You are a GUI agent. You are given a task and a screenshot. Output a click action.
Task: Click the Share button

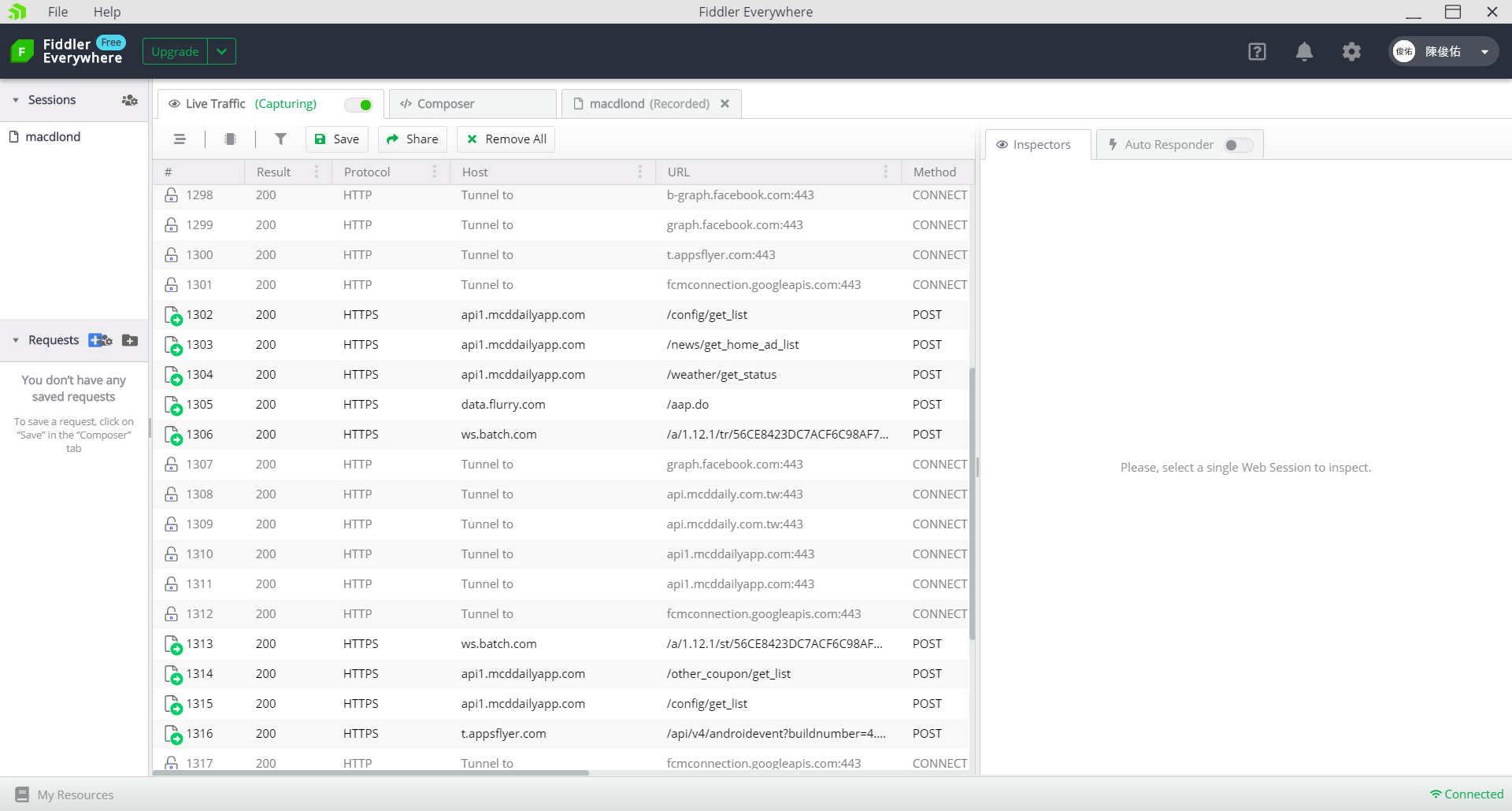[x=413, y=139]
